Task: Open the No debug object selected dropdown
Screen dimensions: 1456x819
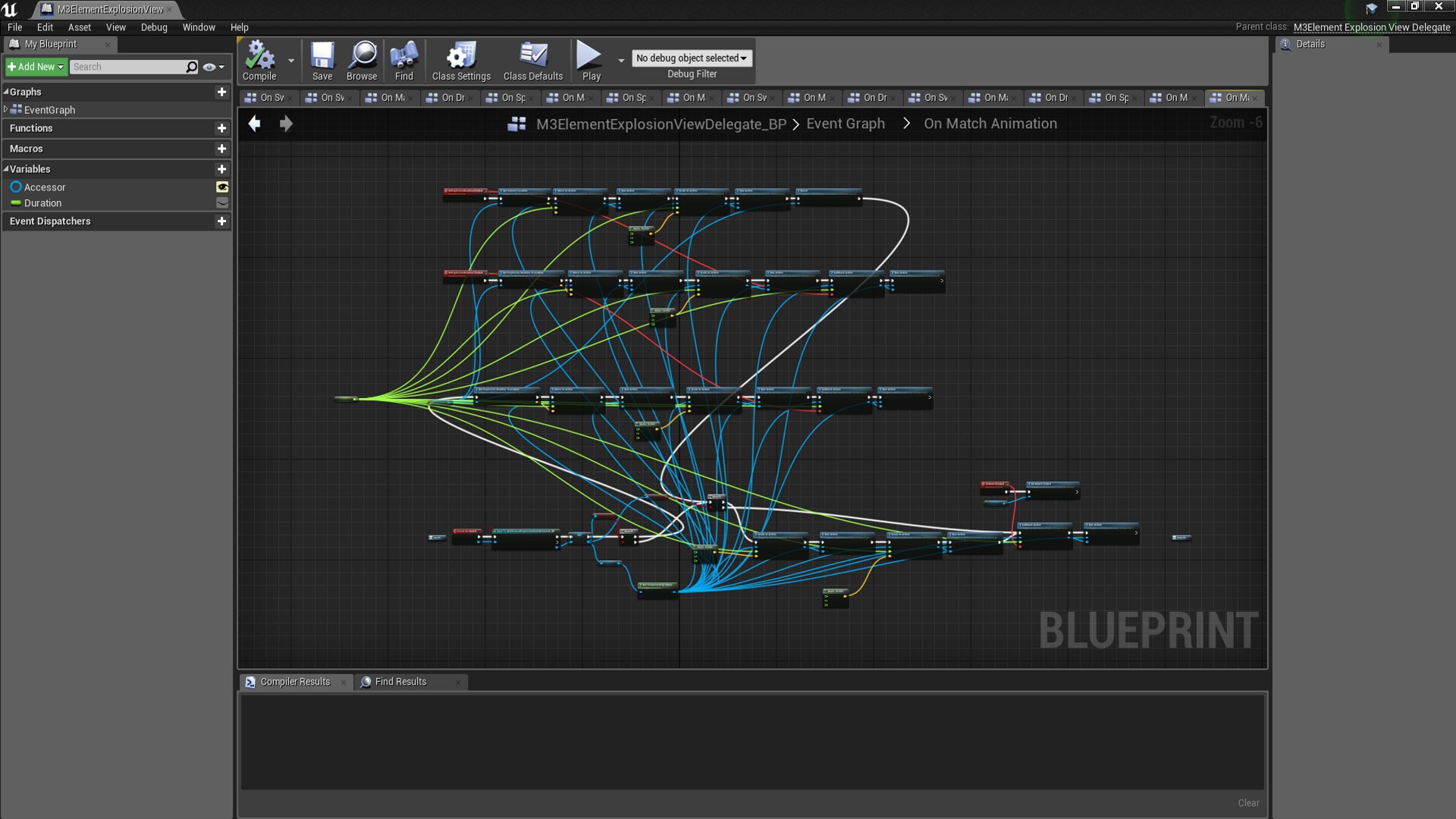Action: (x=692, y=58)
